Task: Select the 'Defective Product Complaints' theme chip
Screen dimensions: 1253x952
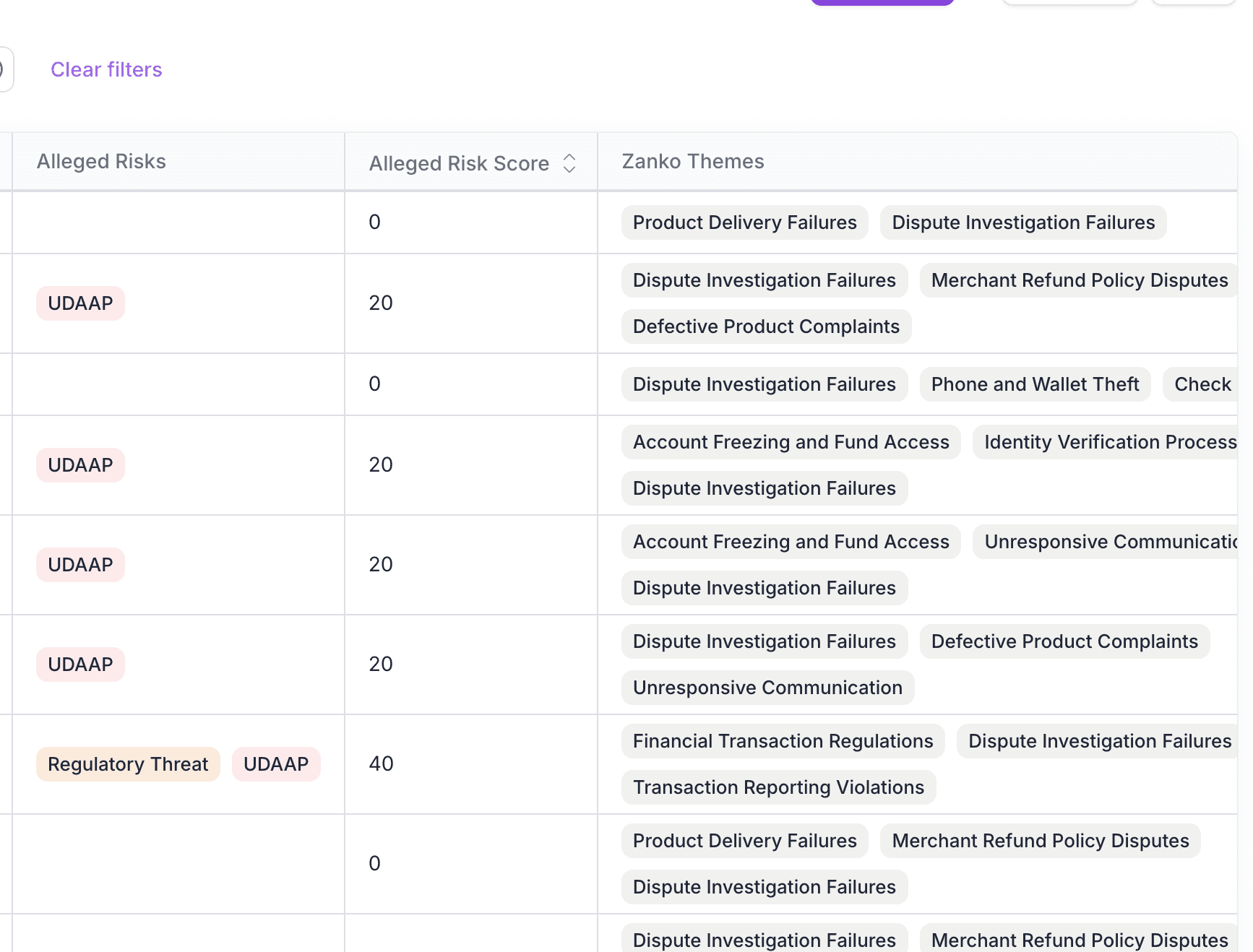Action: point(765,326)
